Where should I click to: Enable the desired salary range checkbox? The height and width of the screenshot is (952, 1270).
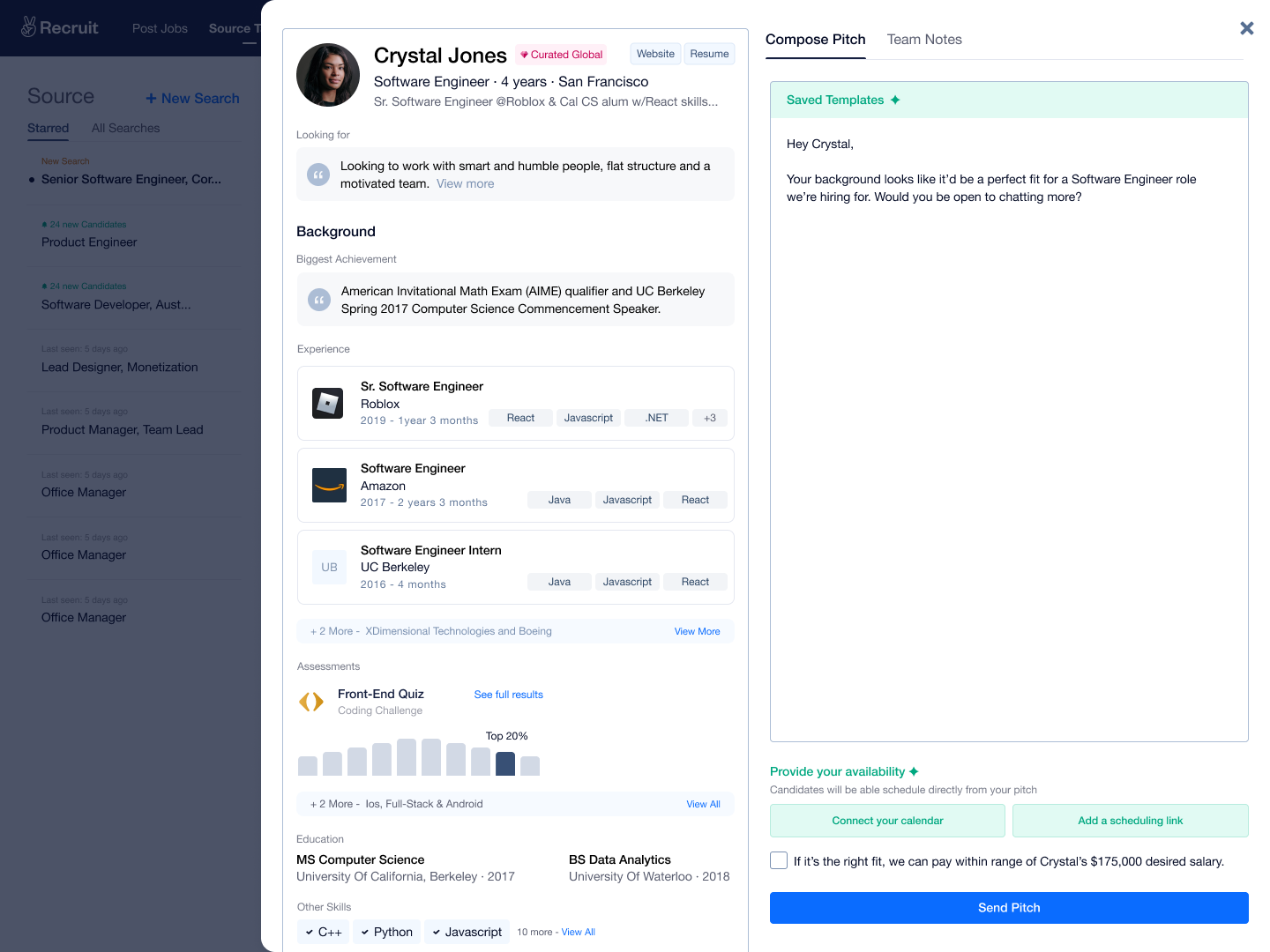coord(778,860)
